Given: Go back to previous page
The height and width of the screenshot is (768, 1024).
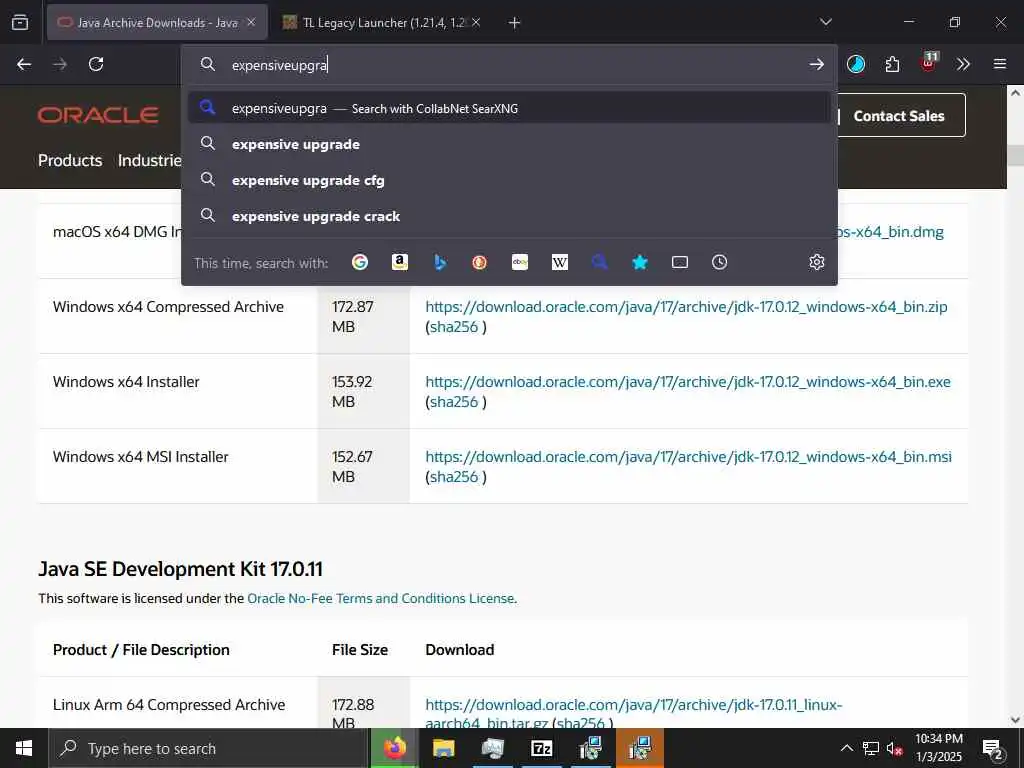Looking at the screenshot, I should pos(24,65).
